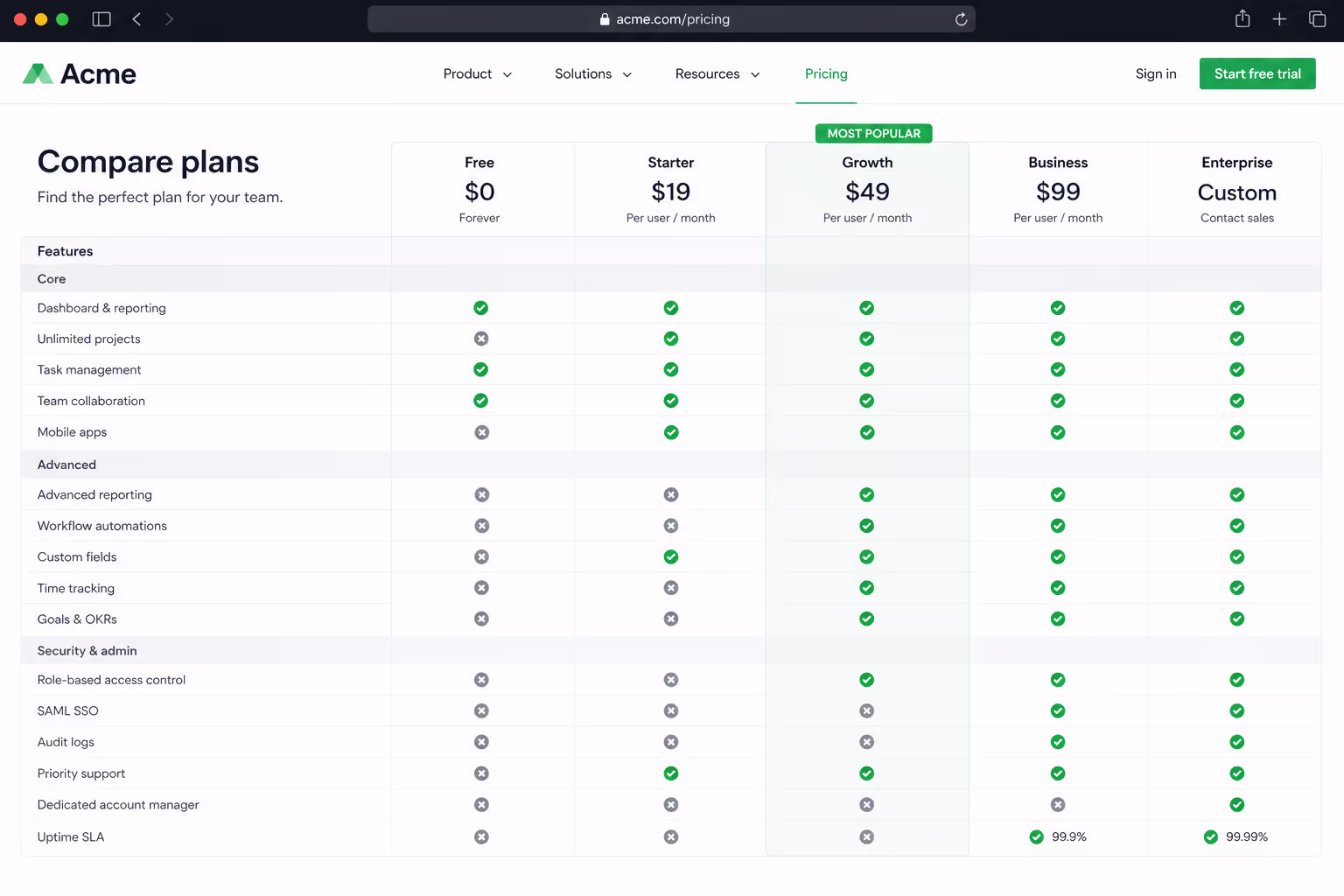Click Starter plan Custom fields checkmark
Viewport: 1344px width, 896px height.
[x=671, y=556]
